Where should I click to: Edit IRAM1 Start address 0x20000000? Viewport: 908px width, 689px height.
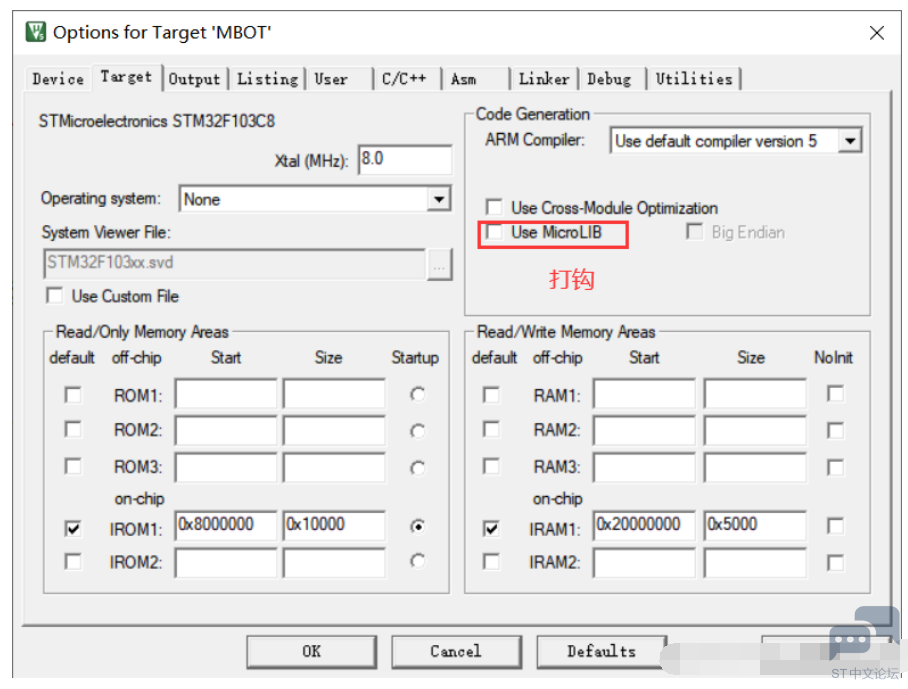coord(644,526)
